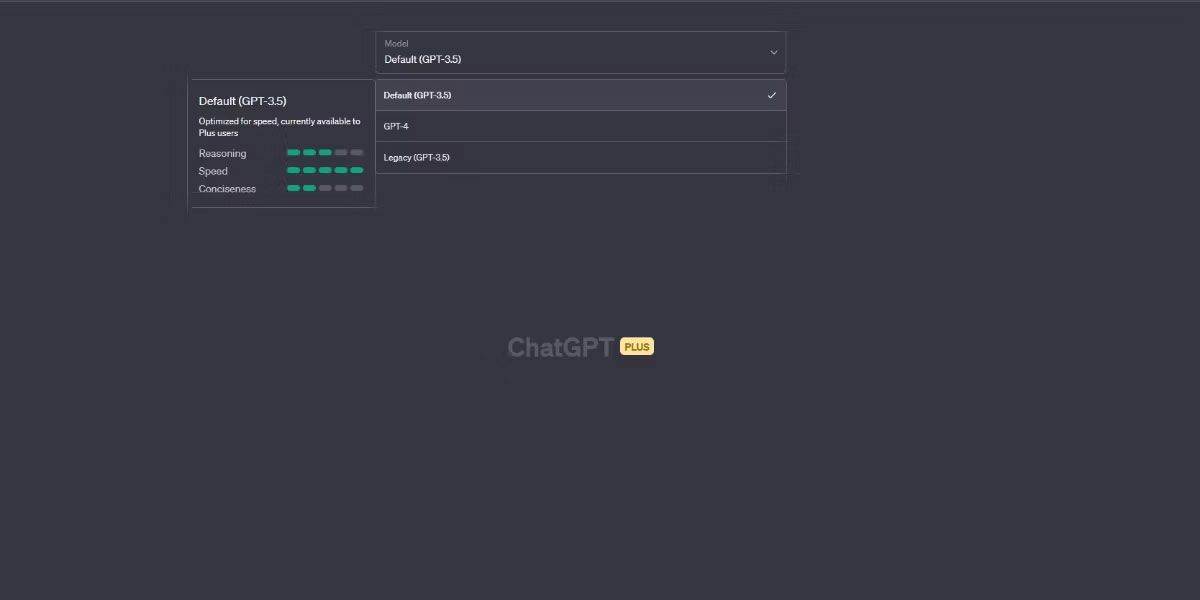Click the Conciseness label in info card
This screenshot has height=600, width=1200.
click(227, 189)
